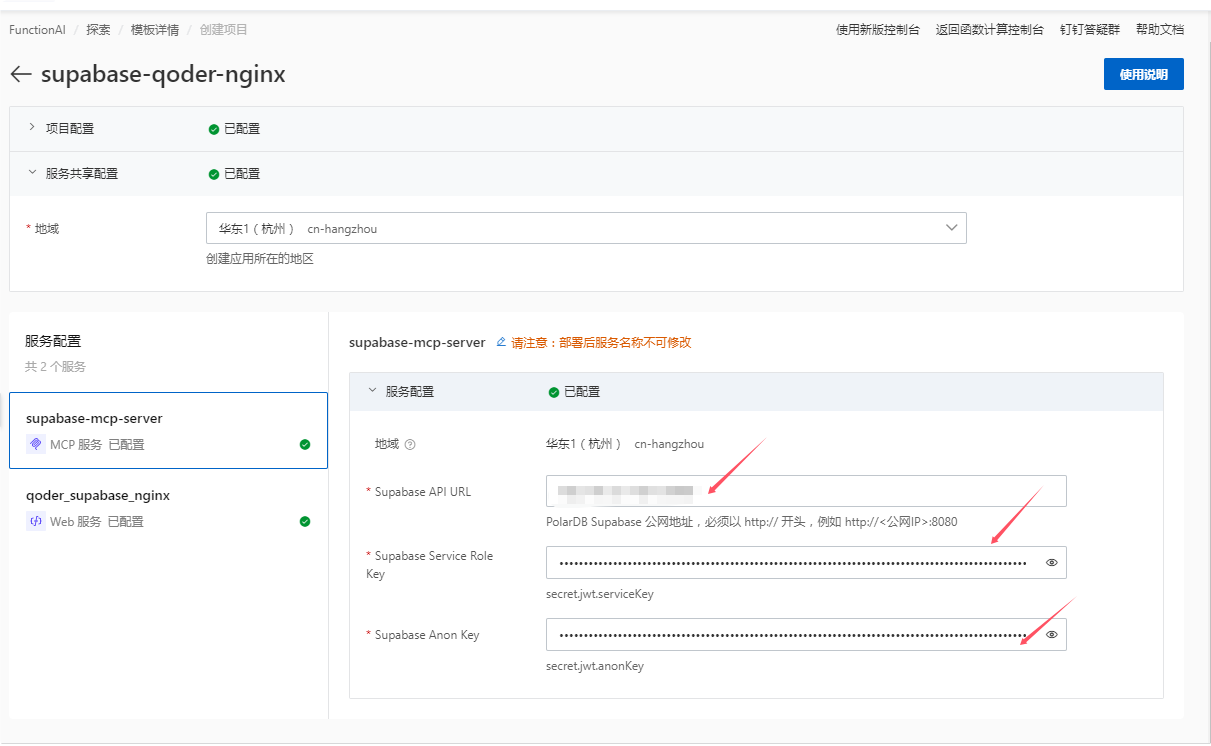Click the help icon beside 地域 label
The image size is (1211, 746).
[410, 445]
